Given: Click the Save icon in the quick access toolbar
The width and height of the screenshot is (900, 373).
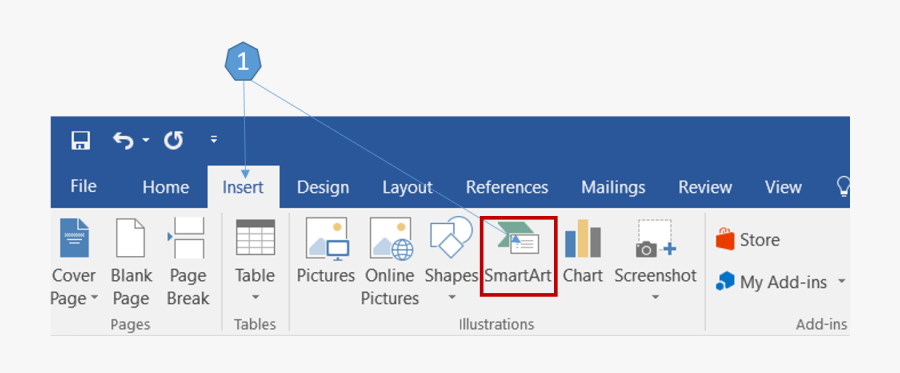Looking at the screenshot, I should pos(81,140).
